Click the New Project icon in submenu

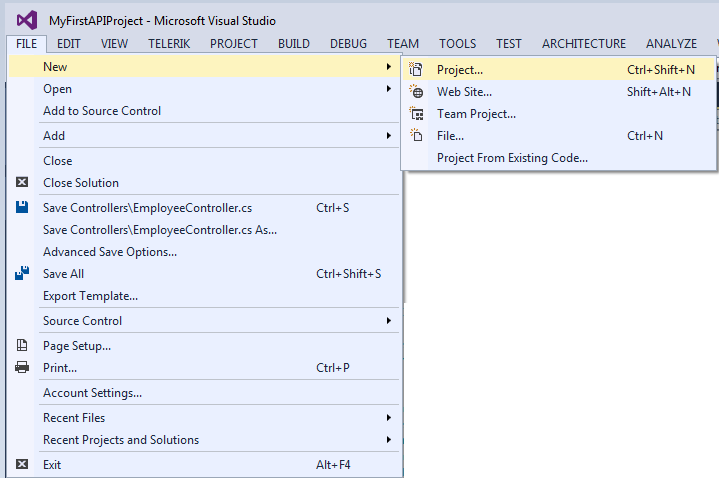click(415, 69)
